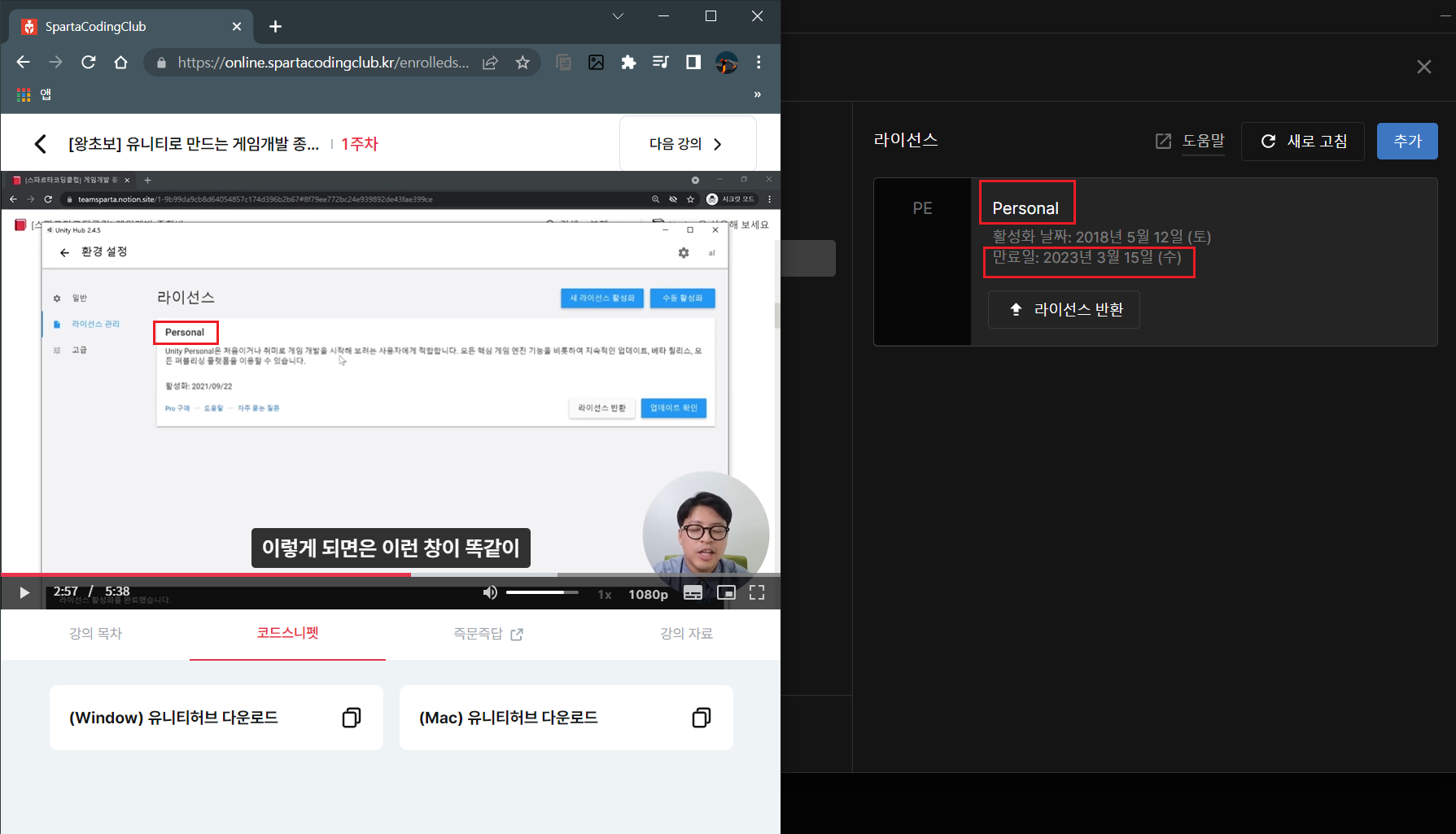1456x834 pixels.
Task: Click the PE license badge
Action: (922, 208)
